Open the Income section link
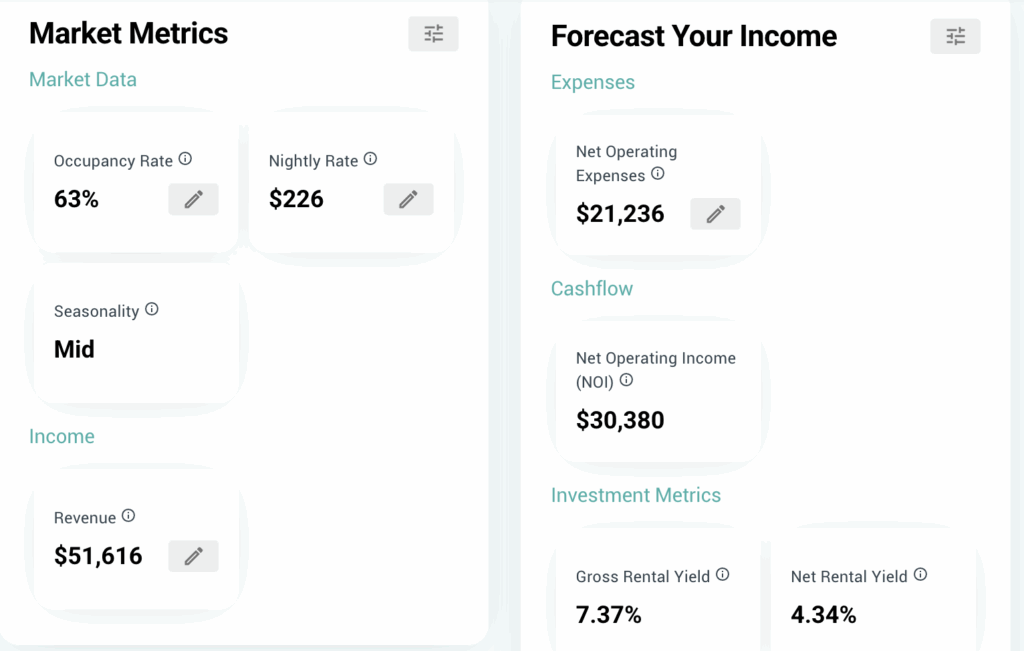Viewport: 1024px width, 651px height. pos(62,436)
